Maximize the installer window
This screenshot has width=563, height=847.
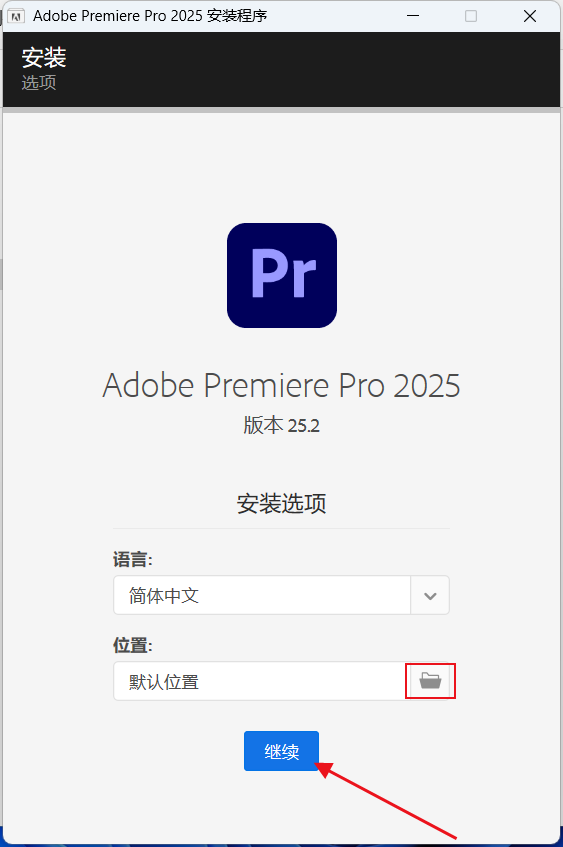[471, 16]
